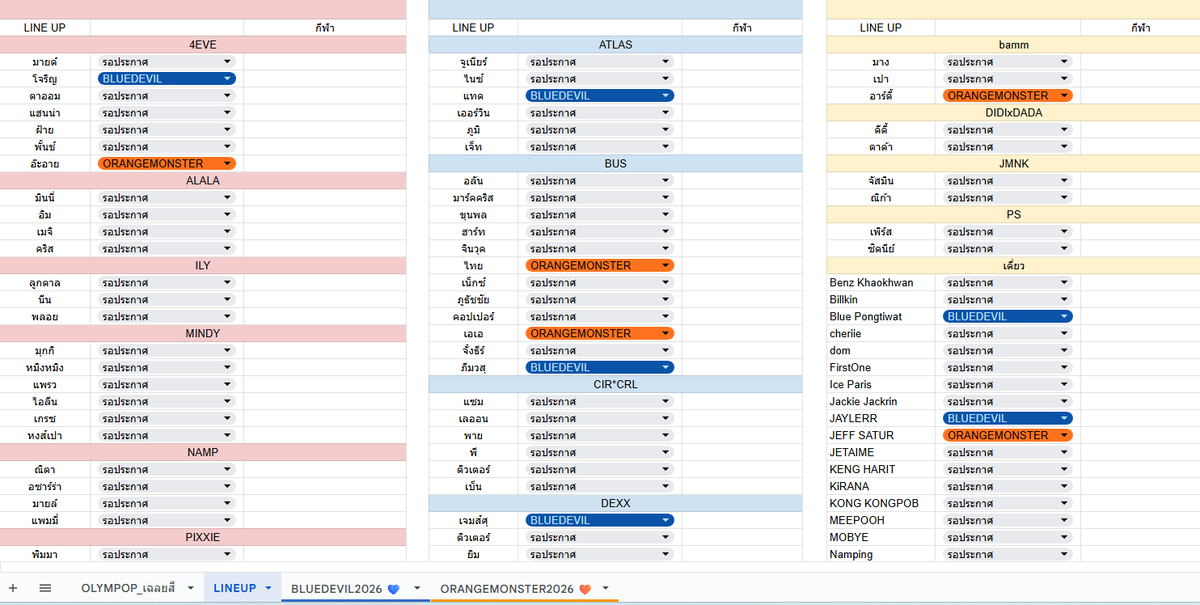Select the JEFF SATUR name cell

pyautogui.click(x=881, y=435)
